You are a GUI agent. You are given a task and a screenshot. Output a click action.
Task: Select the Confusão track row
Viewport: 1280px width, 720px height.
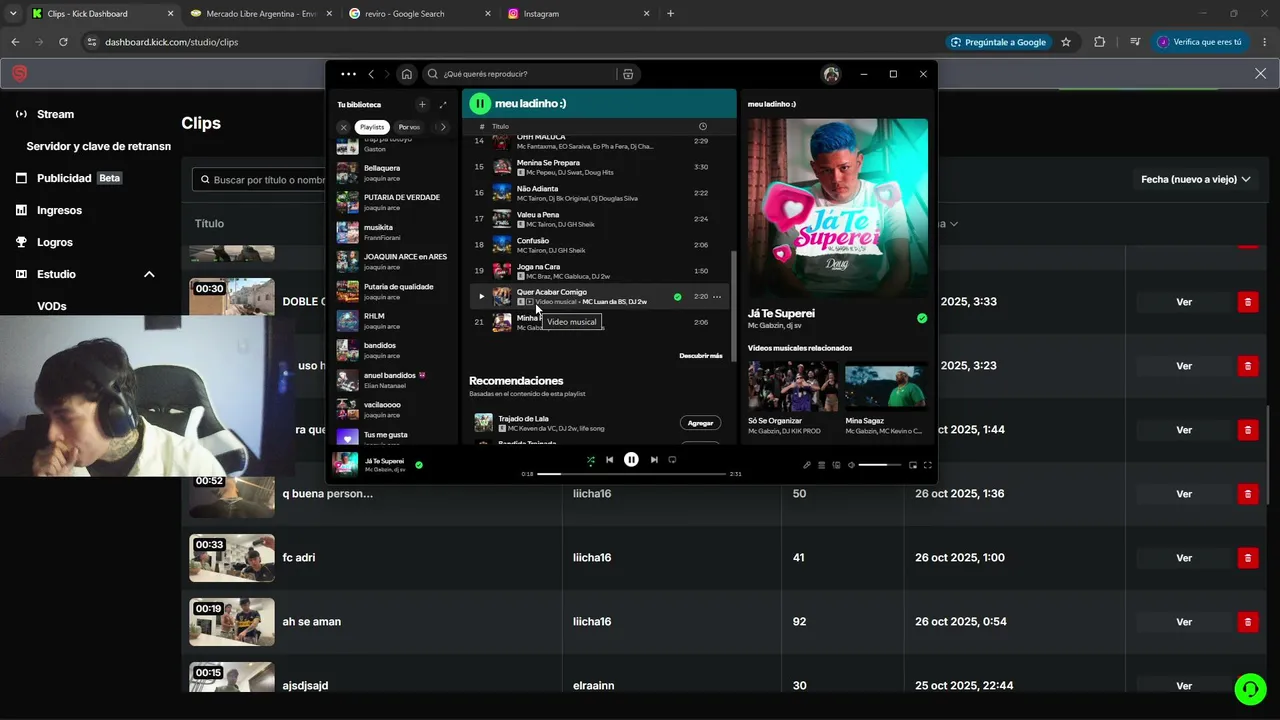598,245
